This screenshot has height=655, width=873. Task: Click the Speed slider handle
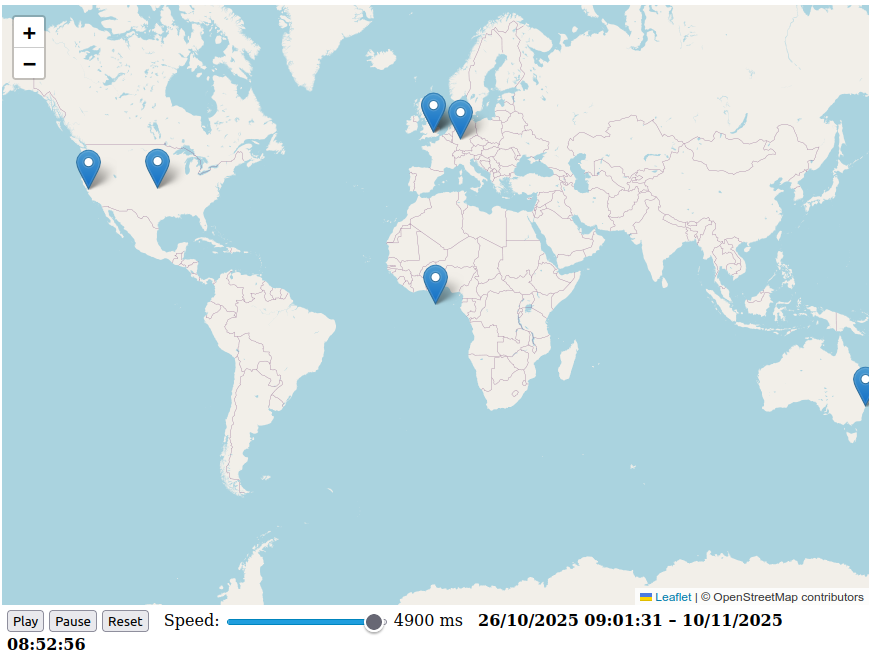click(x=374, y=622)
